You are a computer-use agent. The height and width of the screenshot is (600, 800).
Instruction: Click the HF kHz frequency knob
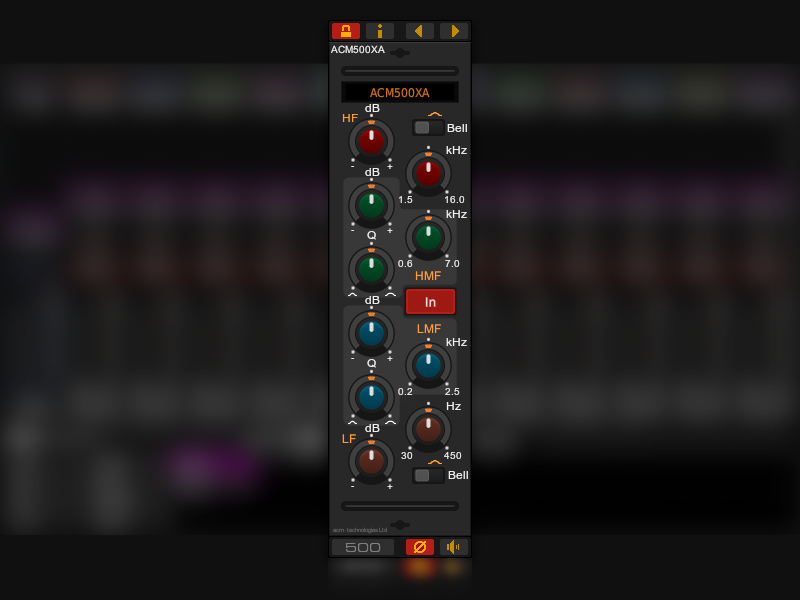[x=429, y=173]
